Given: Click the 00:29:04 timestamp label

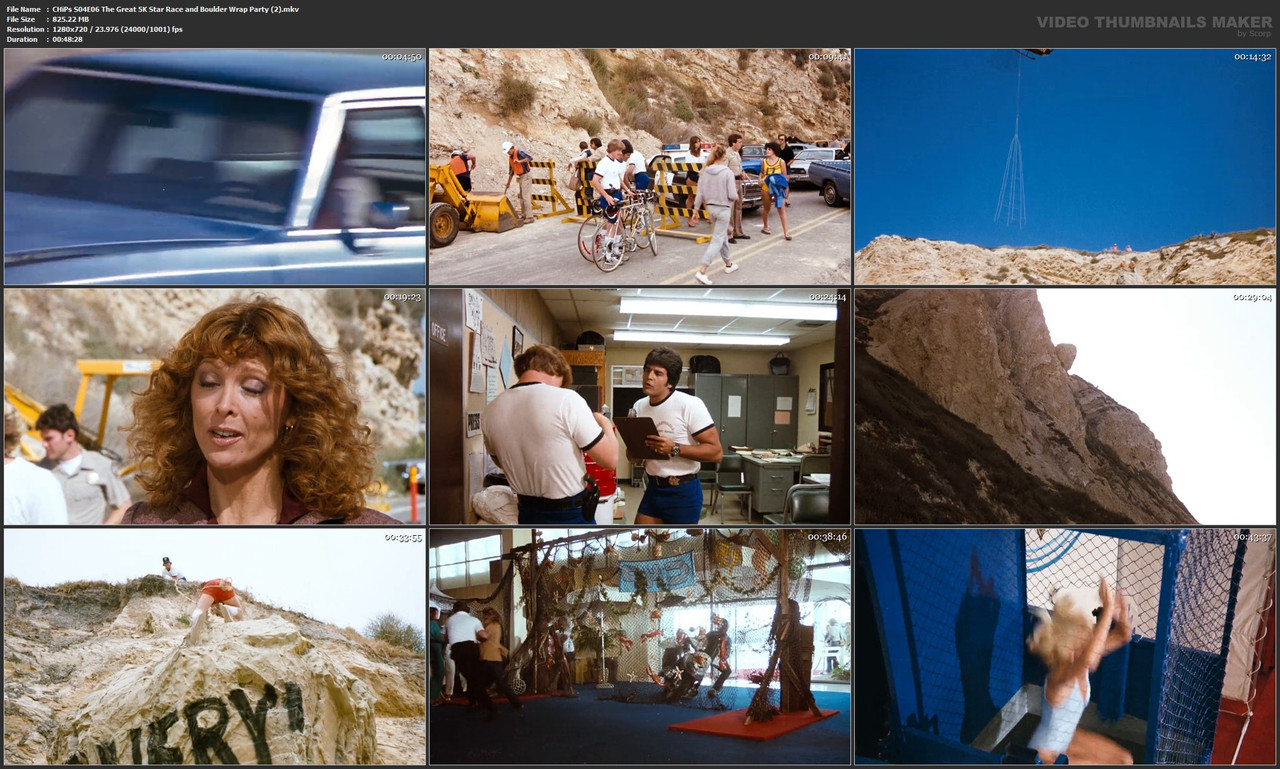Looking at the screenshot, I should 1252,297.
